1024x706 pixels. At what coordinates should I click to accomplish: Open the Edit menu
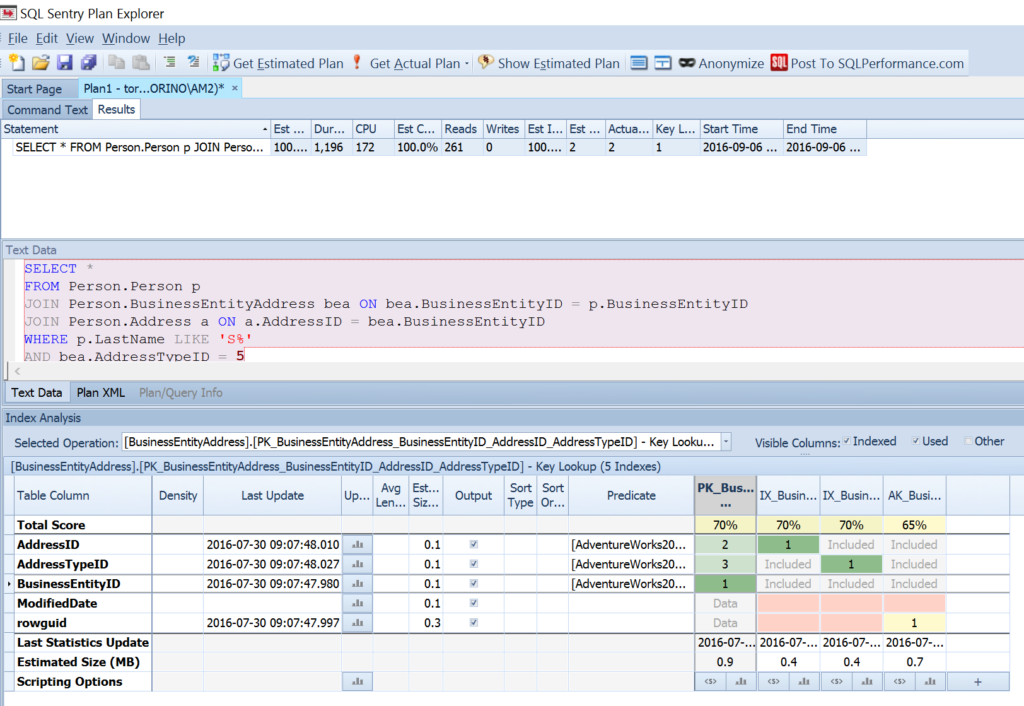pyautogui.click(x=47, y=39)
